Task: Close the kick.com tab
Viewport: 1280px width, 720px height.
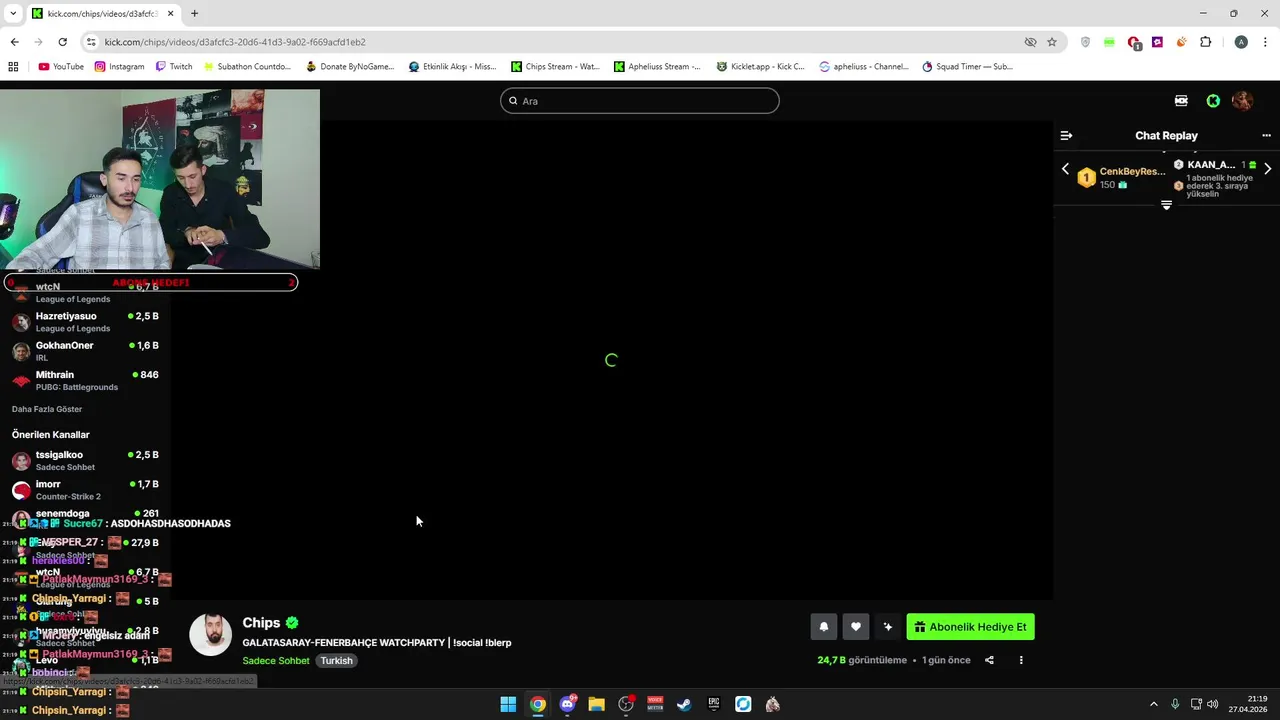Action: tap(170, 14)
